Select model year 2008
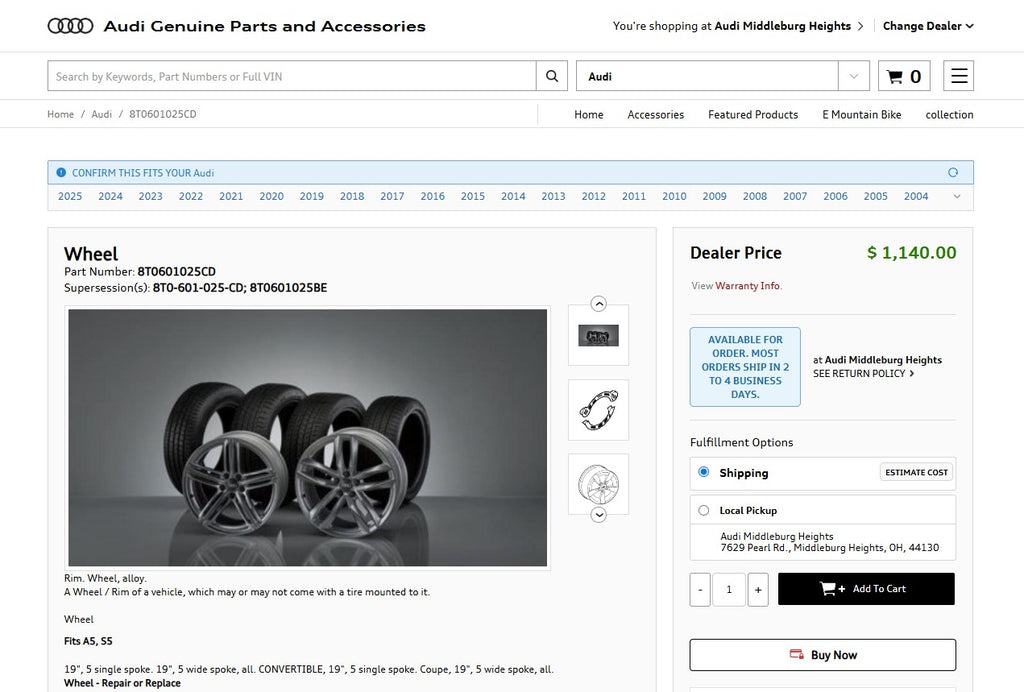Screen dimensions: 1024x692 (x=755, y=197)
